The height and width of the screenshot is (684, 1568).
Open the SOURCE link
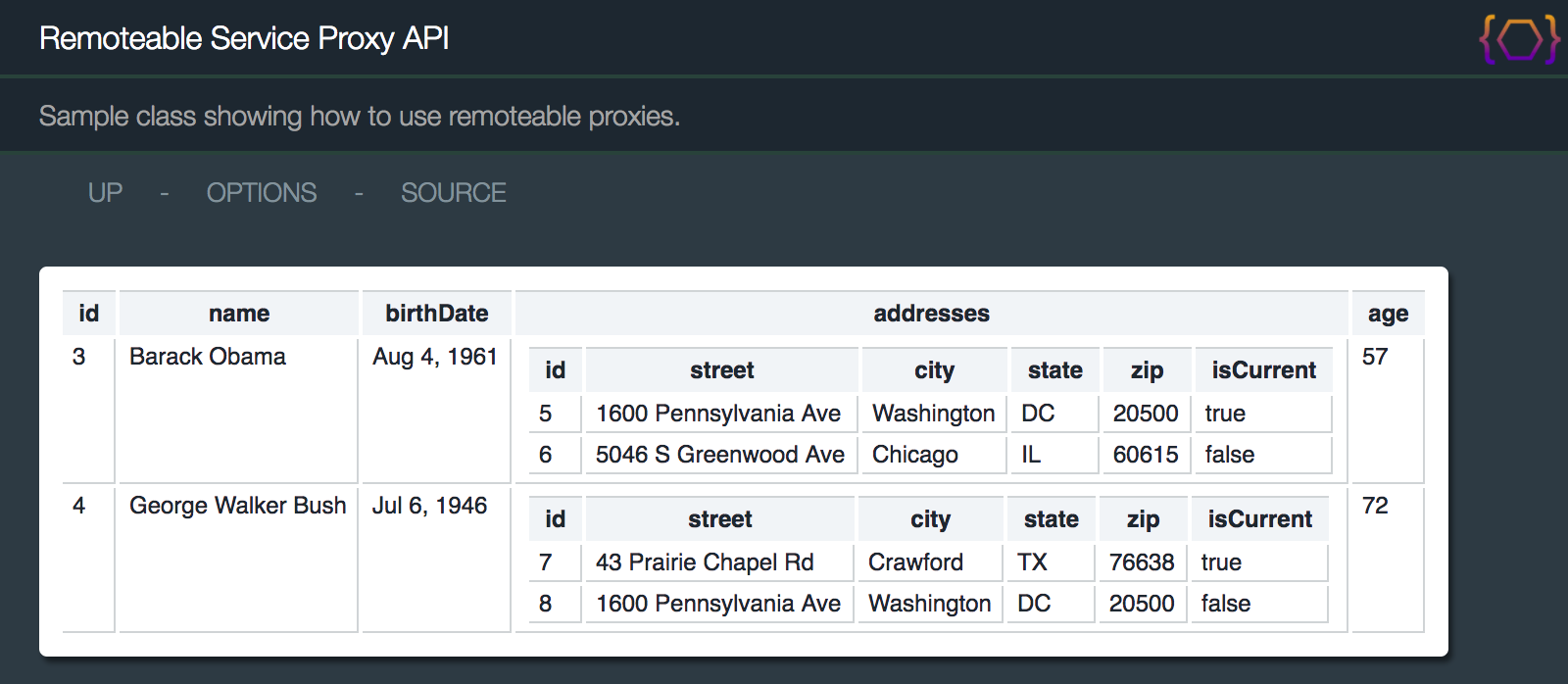coord(453,193)
